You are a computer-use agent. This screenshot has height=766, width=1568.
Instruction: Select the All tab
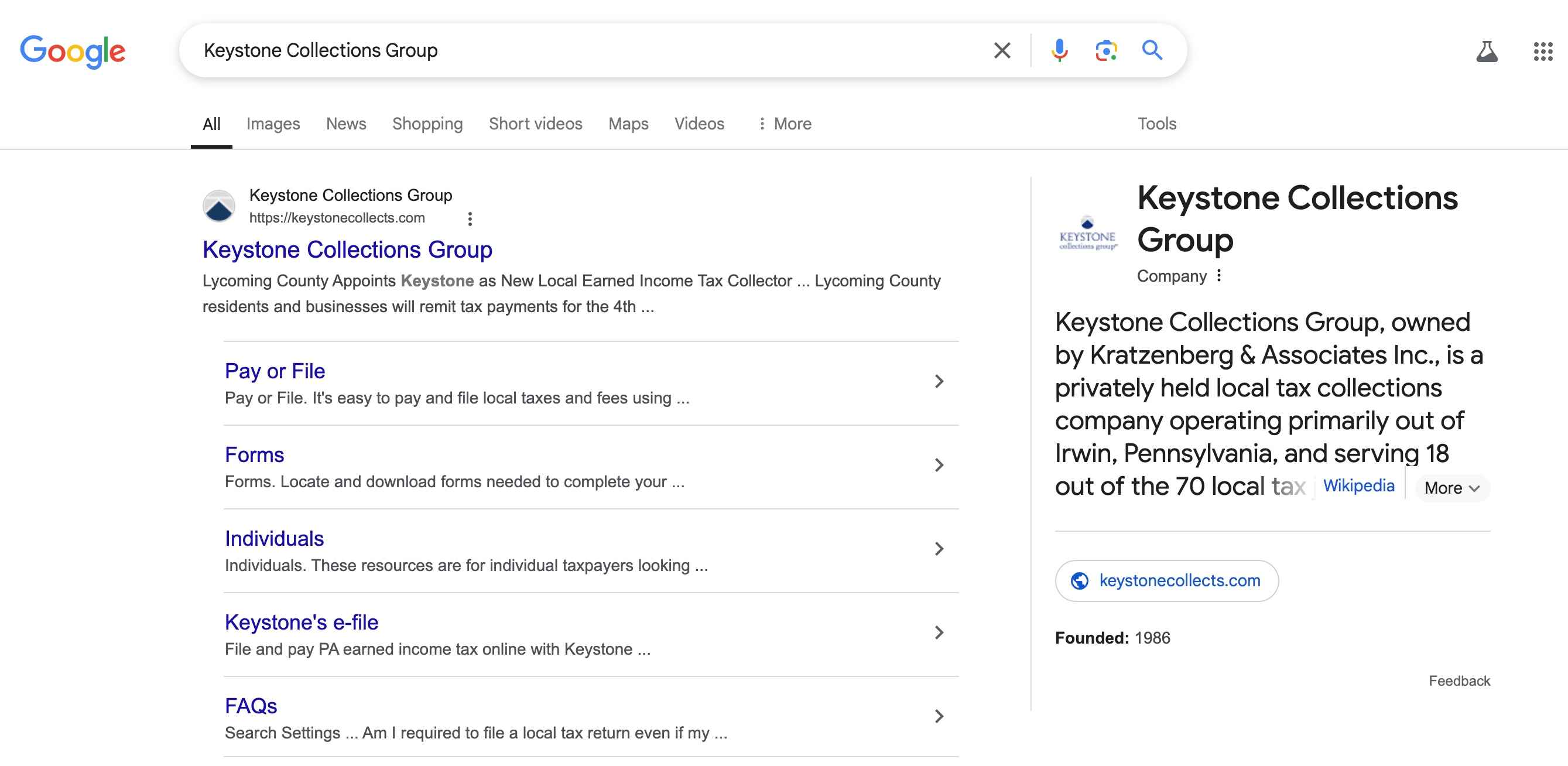[211, 124]
